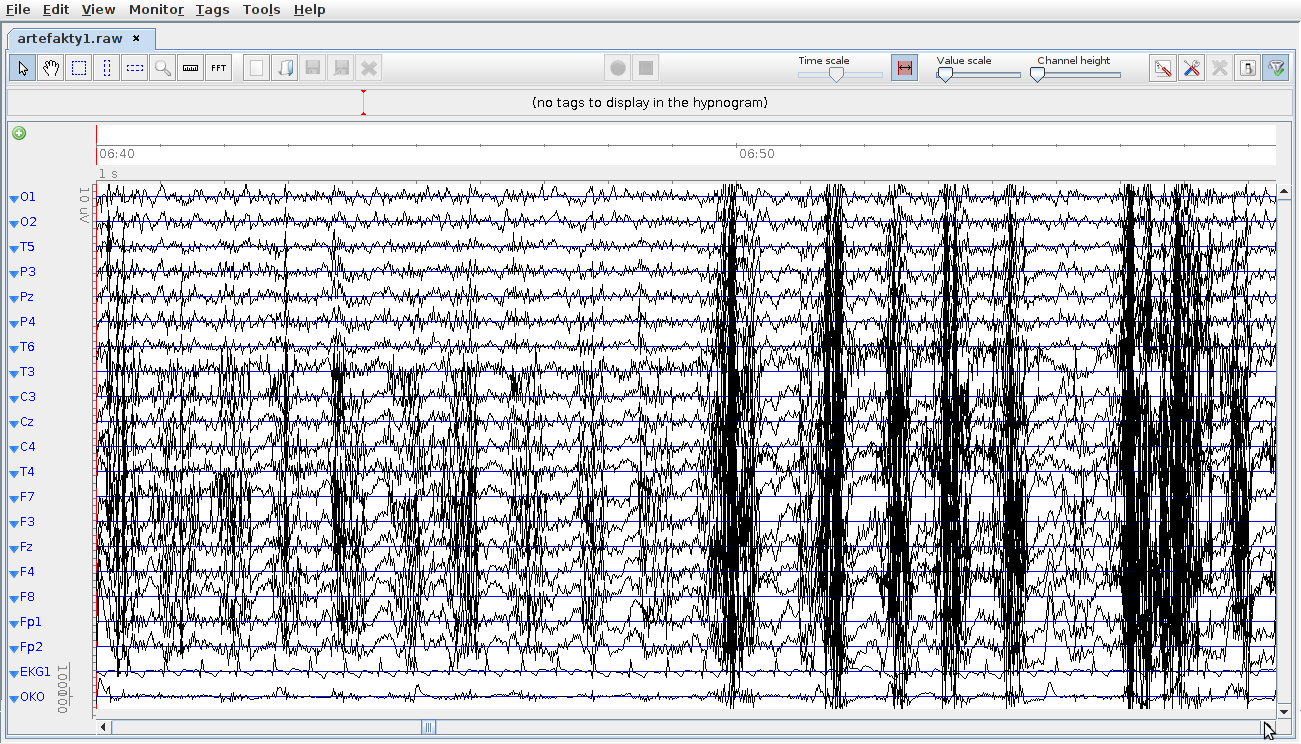Open the Monitor menu
Viewport: 1301px width, 744px height.
156,9
